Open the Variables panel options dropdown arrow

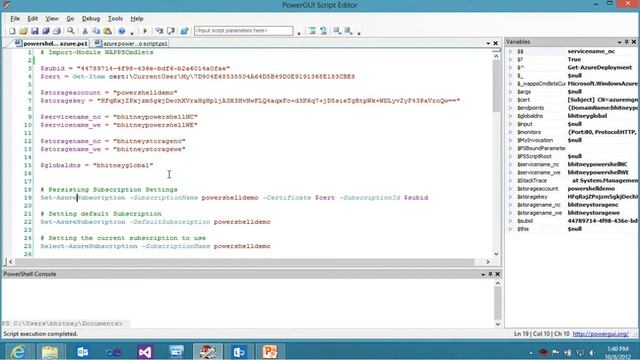coord(619,42)
